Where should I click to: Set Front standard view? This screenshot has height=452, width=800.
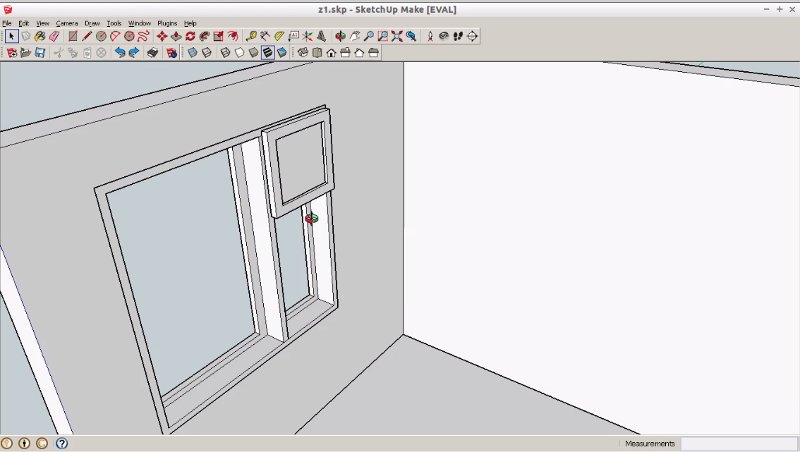pyautogui.click(x=331, y=53)
